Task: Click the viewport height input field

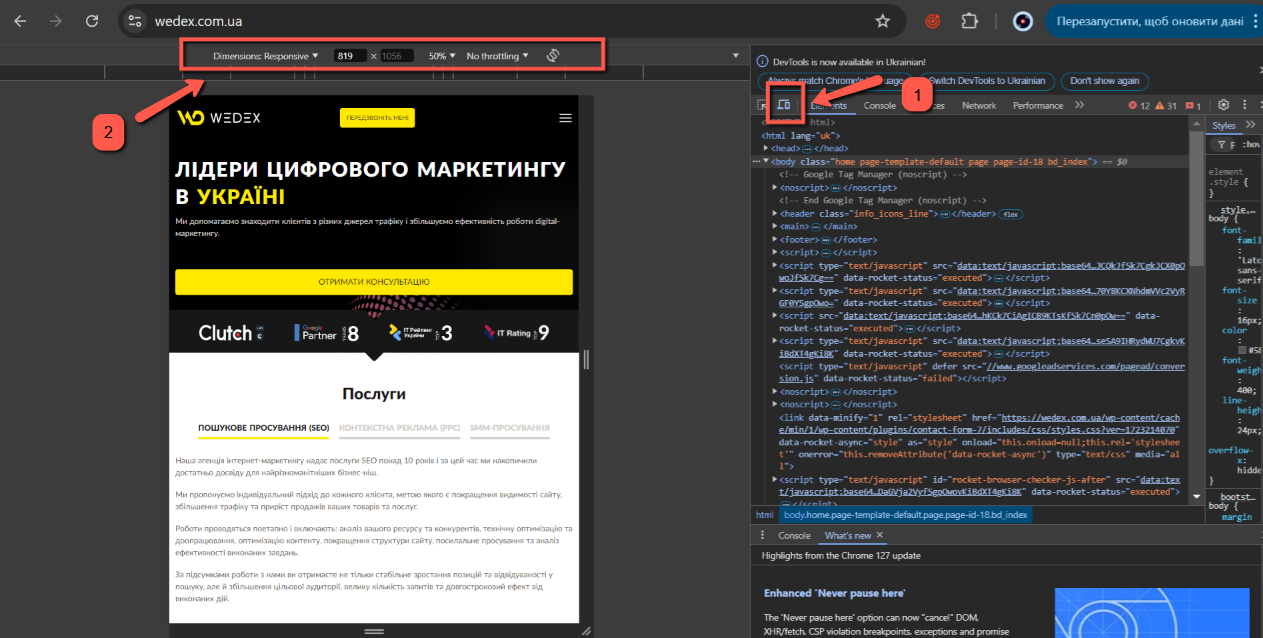Action: click(397, 56)
